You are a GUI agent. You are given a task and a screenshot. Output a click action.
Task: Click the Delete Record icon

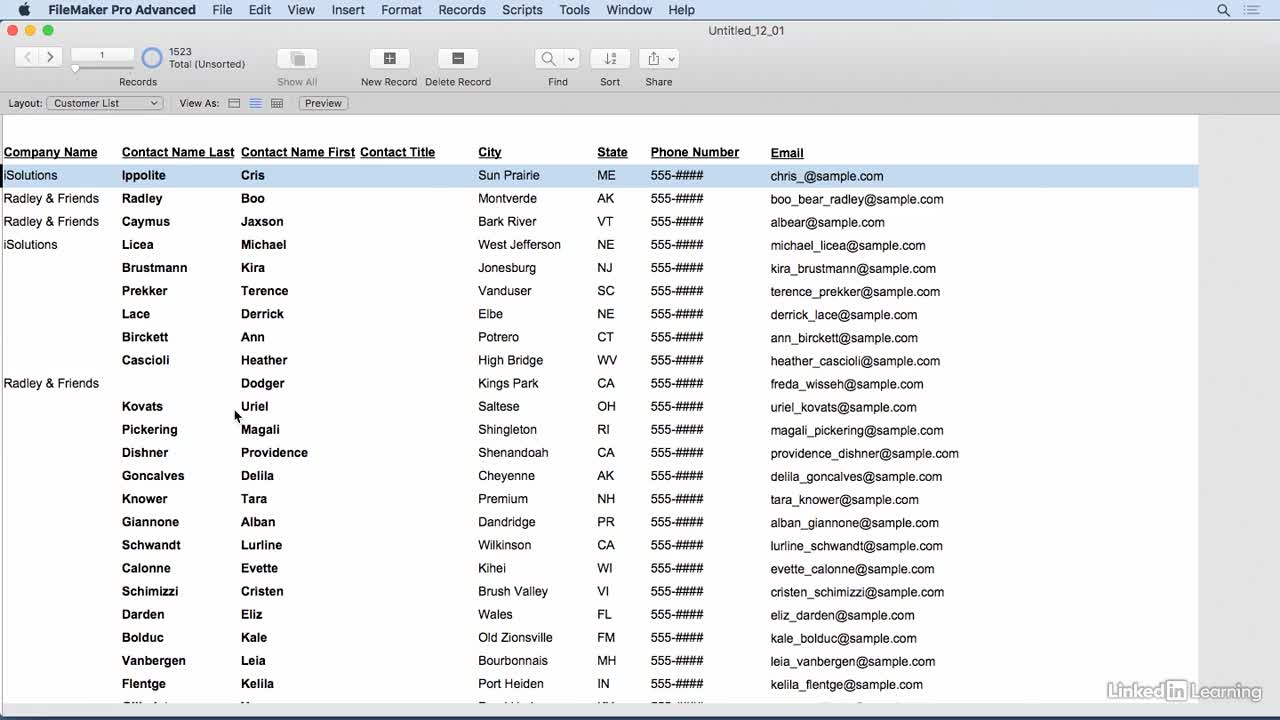pyautogui.click(x=458, y=58)
